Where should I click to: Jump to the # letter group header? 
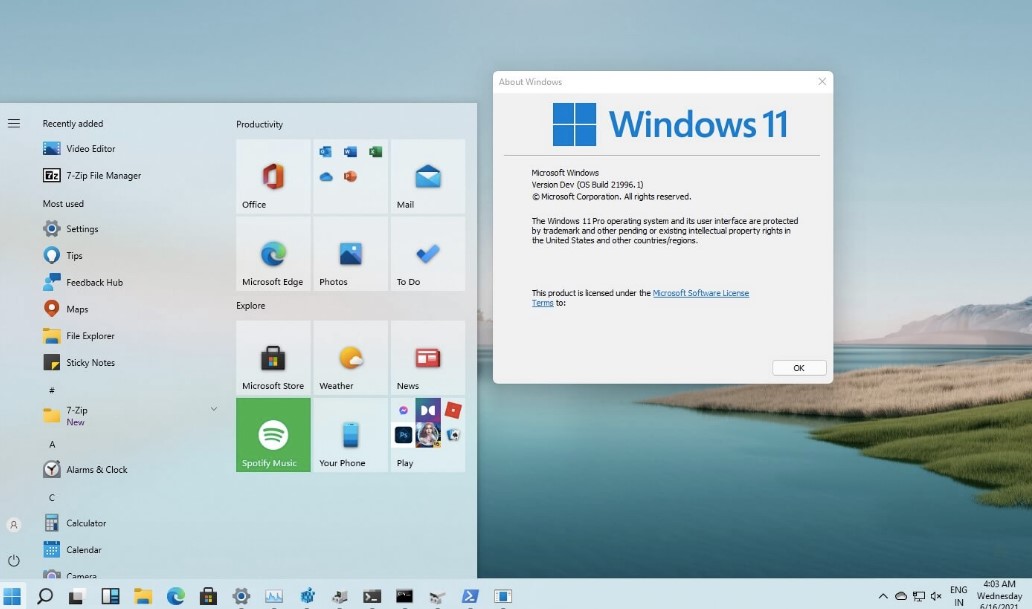(52, 390)
